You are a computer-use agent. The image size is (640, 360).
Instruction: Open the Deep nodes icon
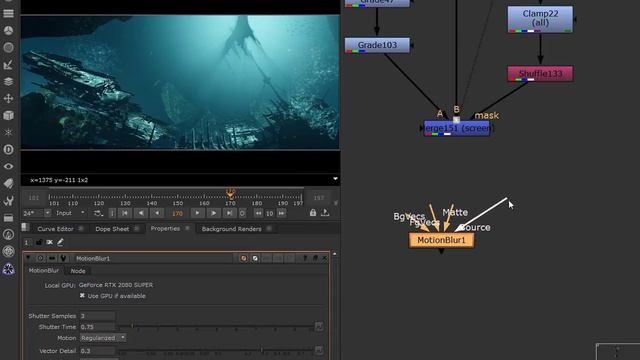coord(8,149)
